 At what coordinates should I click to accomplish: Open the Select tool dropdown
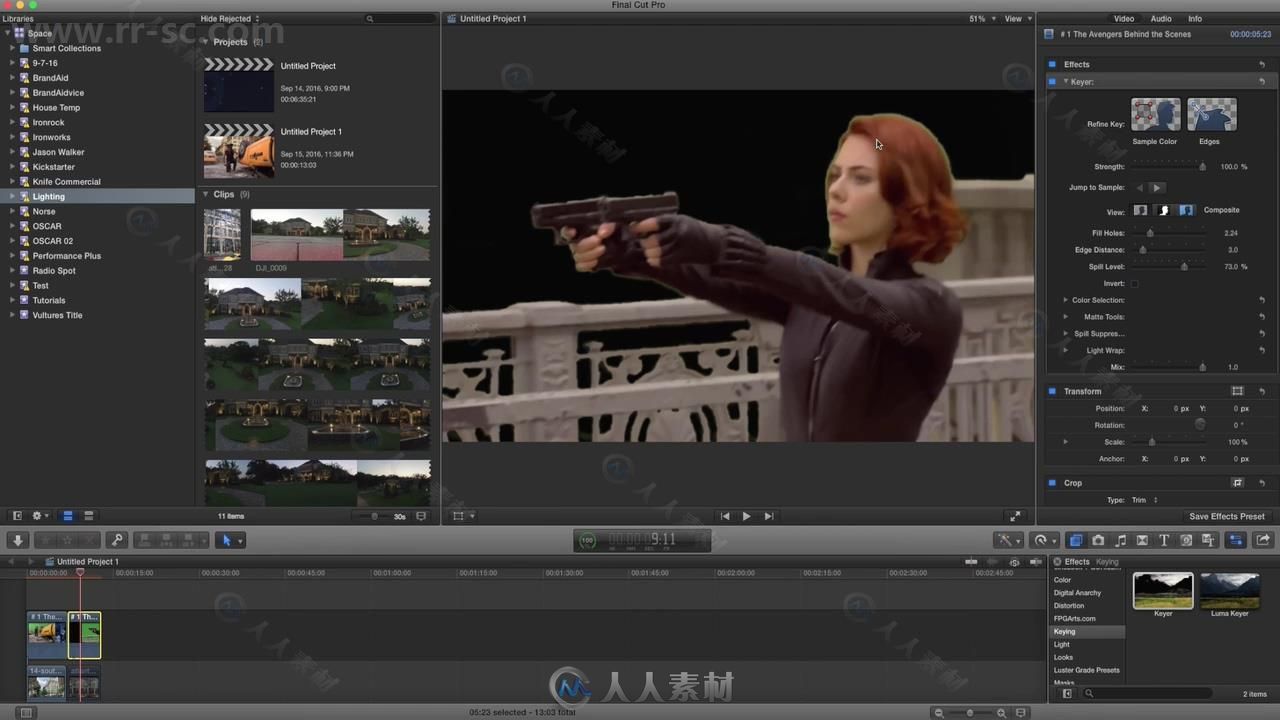pyautogui.click(x=230, y=540)
